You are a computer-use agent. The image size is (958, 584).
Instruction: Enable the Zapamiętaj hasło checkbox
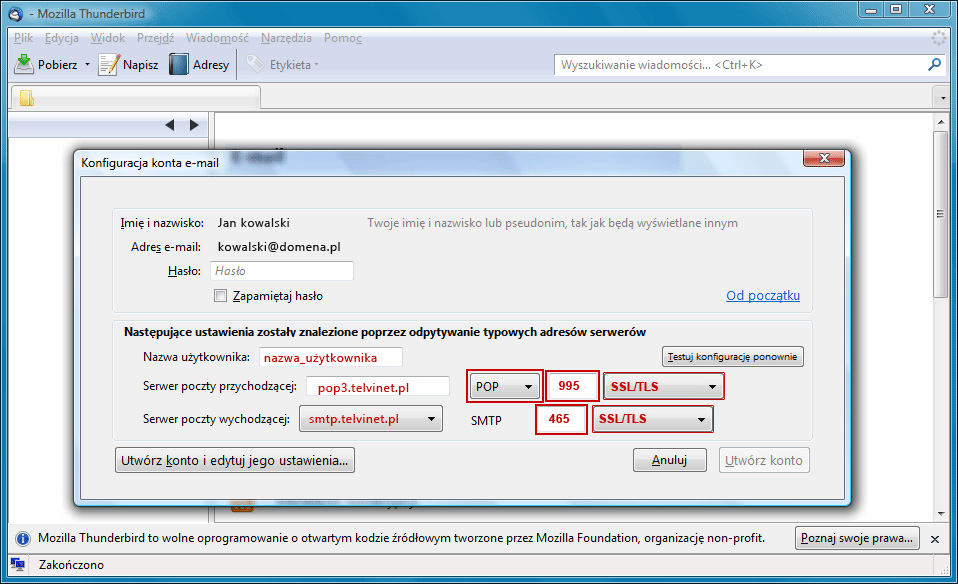click(x=221, y=296)
